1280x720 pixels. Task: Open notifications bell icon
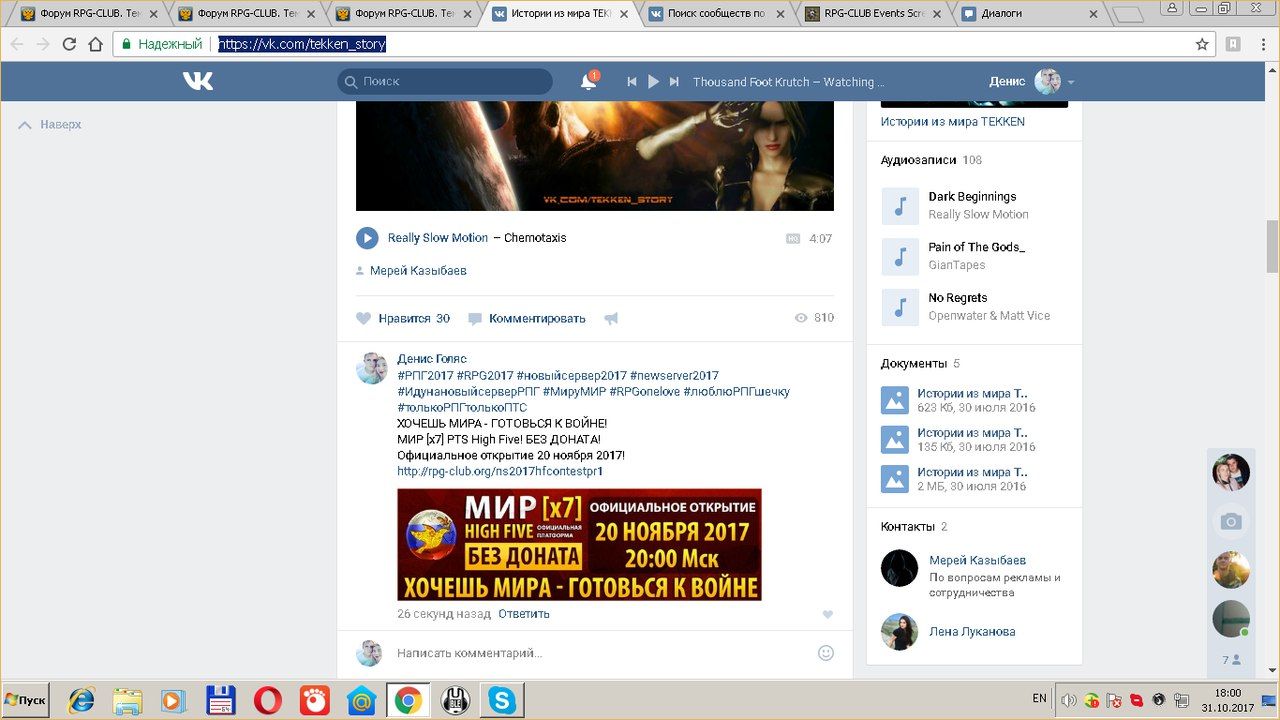pos(588,81)
